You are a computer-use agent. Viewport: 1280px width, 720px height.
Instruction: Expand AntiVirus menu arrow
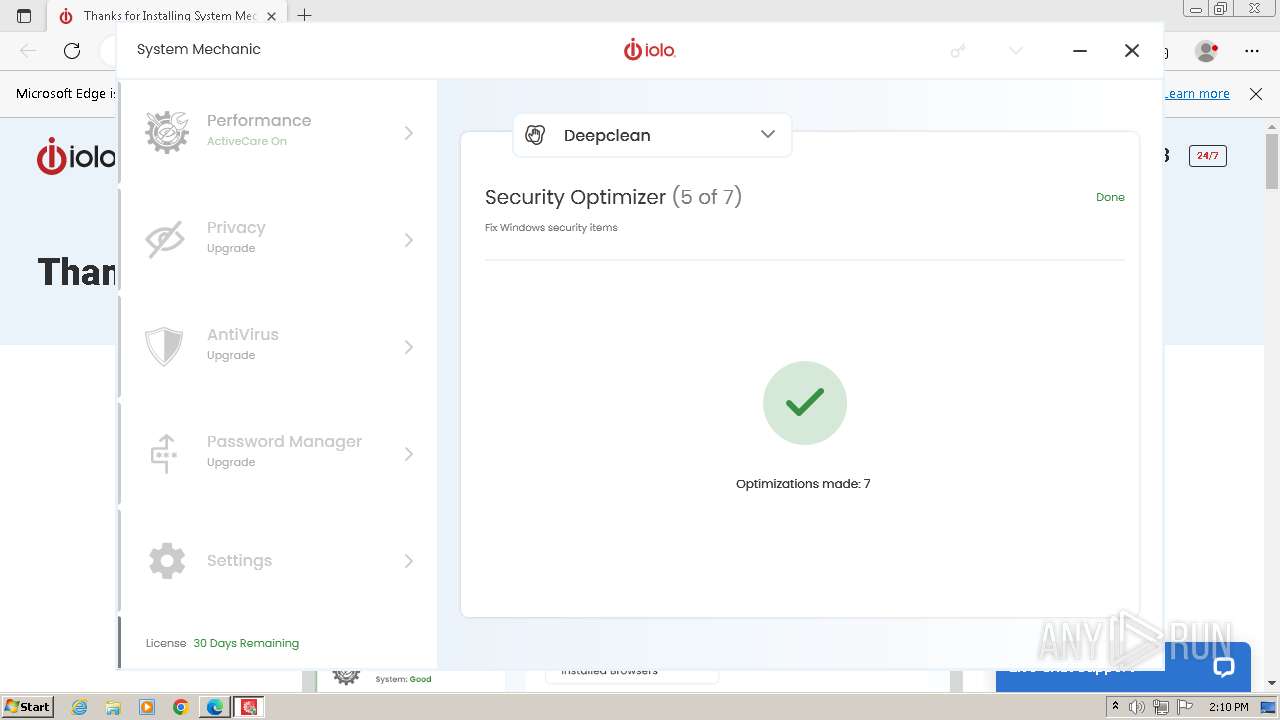pyautogui.click(x=408, y=346)
